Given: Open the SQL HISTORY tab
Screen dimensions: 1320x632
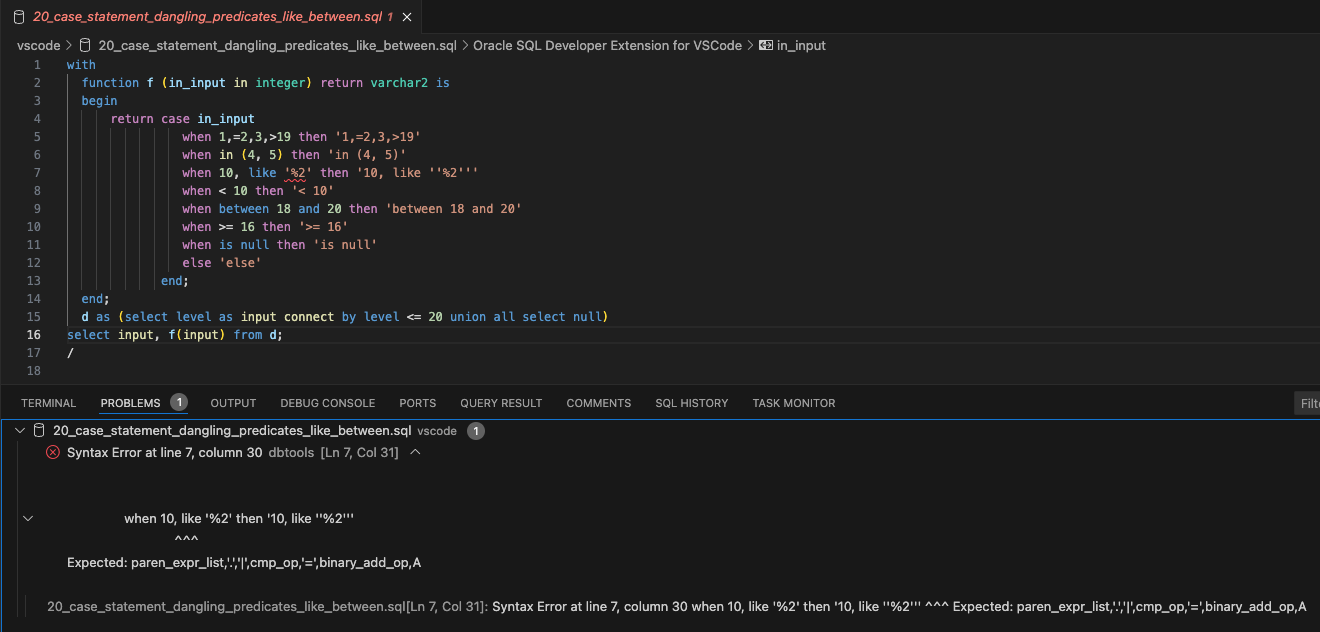Looking at the screenshot, I should tap(691, 403).
